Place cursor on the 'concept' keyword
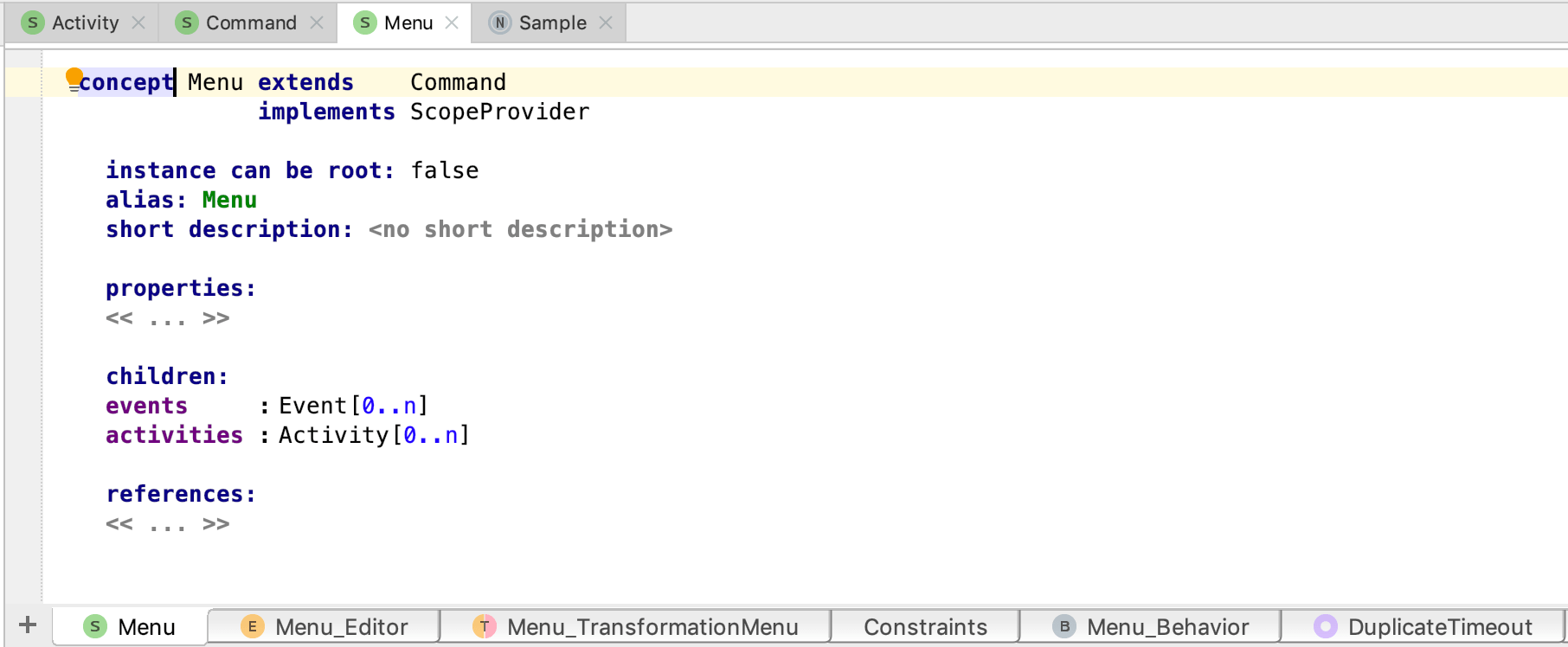Viewport: 1568px width, 647px height. pos(126,82)
